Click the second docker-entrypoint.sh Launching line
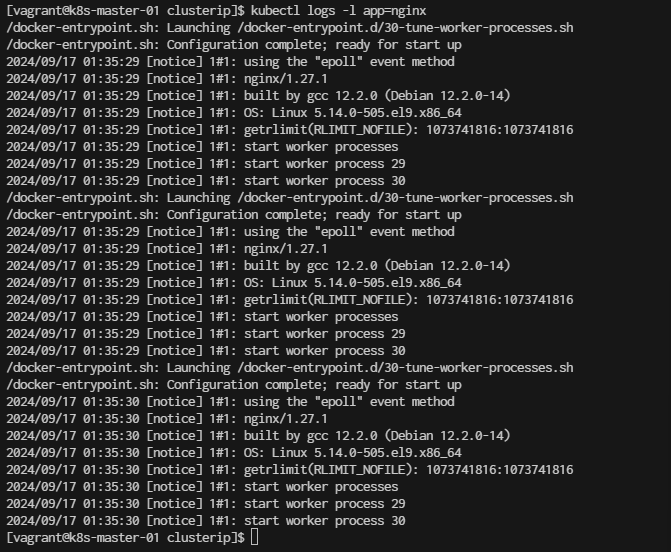 [290, 198]
